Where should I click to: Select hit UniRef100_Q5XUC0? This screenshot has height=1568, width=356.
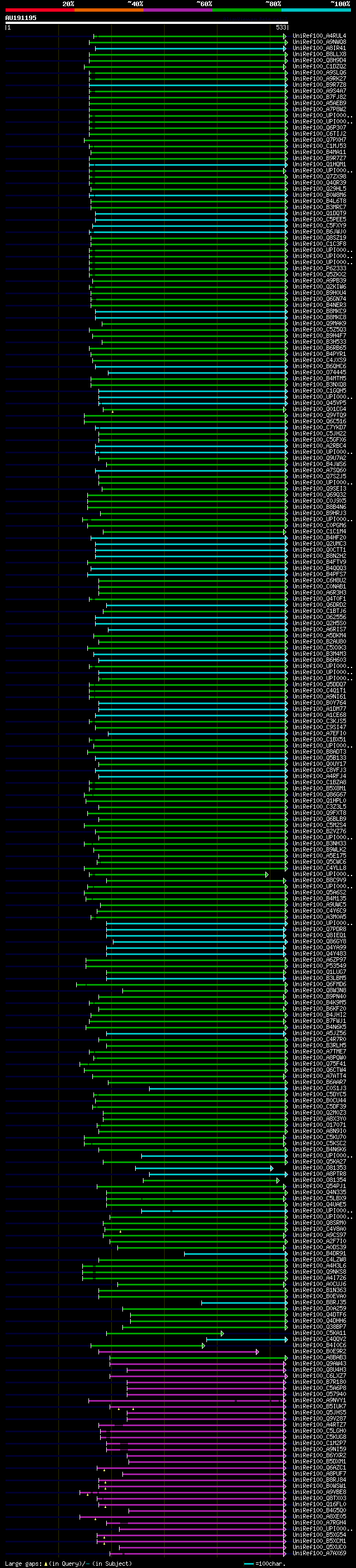pos(319,1546)
